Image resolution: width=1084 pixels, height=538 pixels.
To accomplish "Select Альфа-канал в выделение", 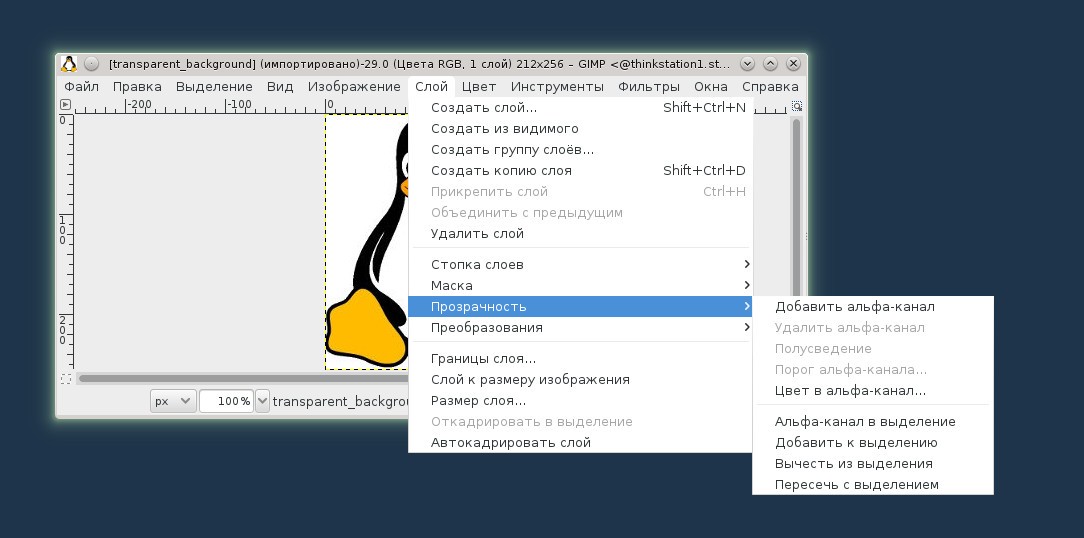I will click(x=872, y=421).
